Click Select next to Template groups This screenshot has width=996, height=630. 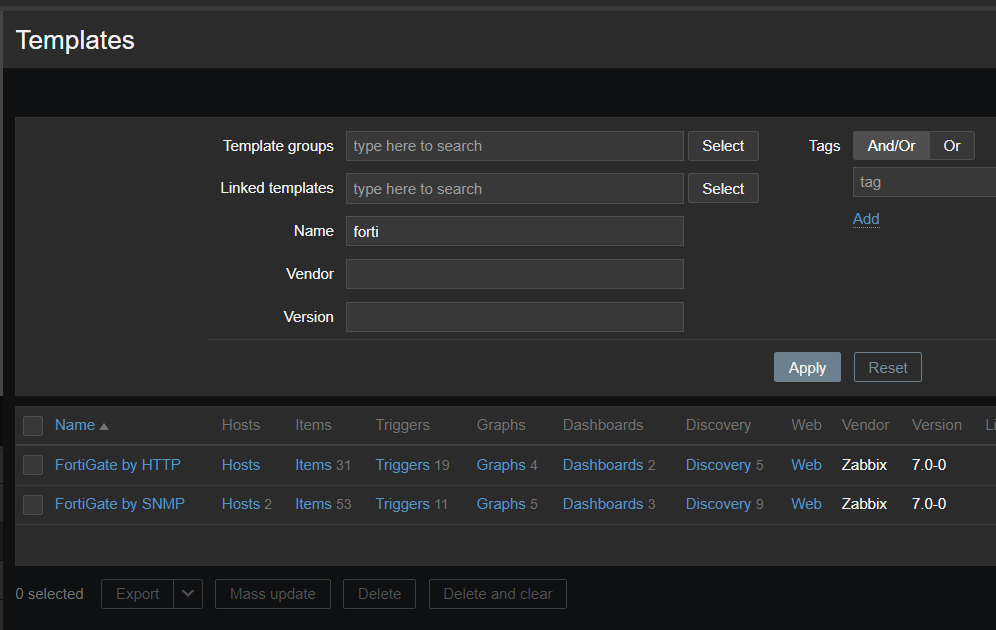[x=723, y=146]
